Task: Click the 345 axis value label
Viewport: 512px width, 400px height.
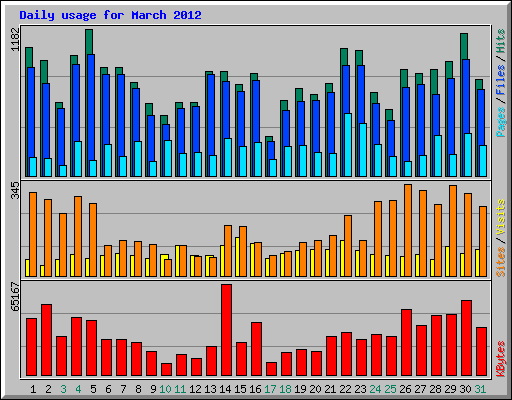Action: pyautogui.click(x=16, y=190)
